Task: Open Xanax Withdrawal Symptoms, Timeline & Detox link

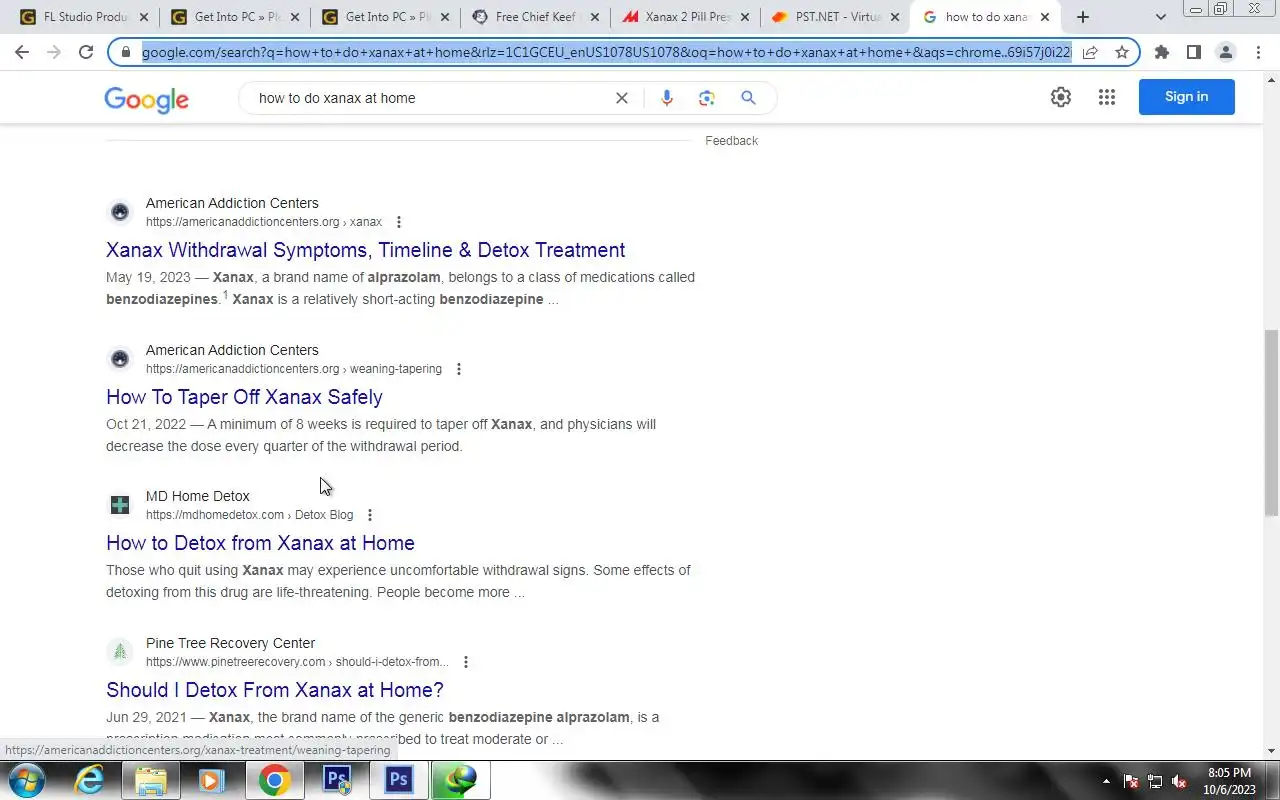Action: click(x=366, y=250)
